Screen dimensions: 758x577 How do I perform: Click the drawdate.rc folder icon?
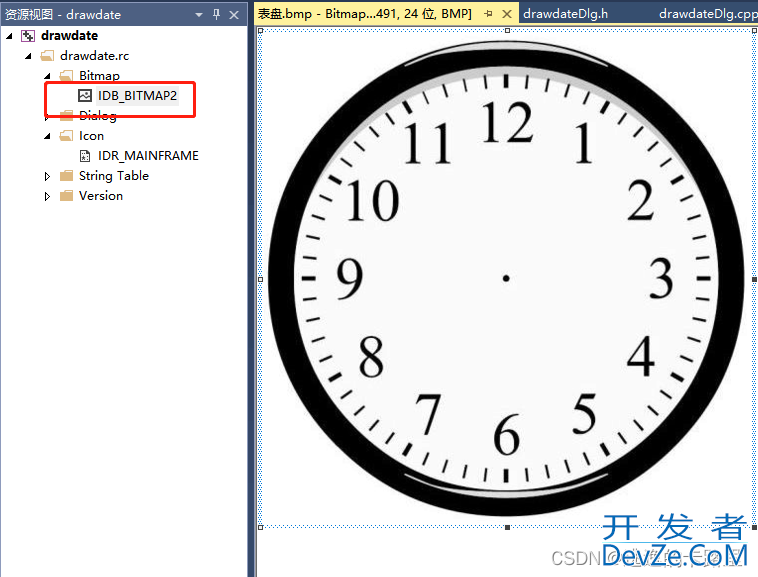coord(47,56)
